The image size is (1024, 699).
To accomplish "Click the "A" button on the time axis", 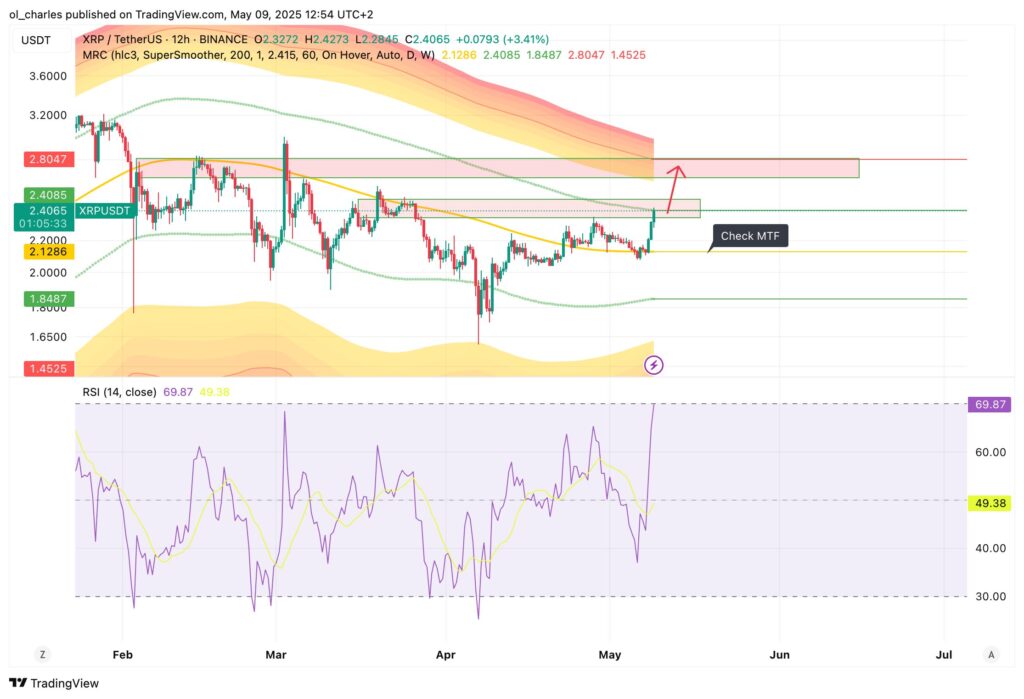I will click(x=993, y=652).
